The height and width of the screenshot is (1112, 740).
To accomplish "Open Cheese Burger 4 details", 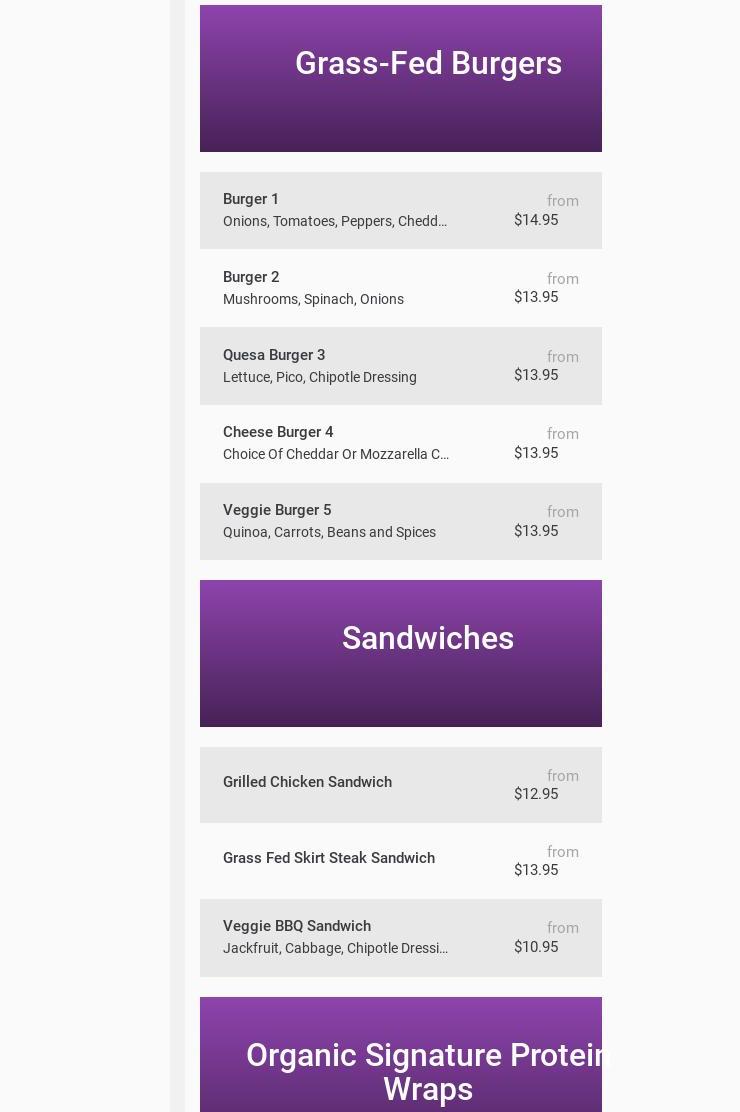I will 278,432.
